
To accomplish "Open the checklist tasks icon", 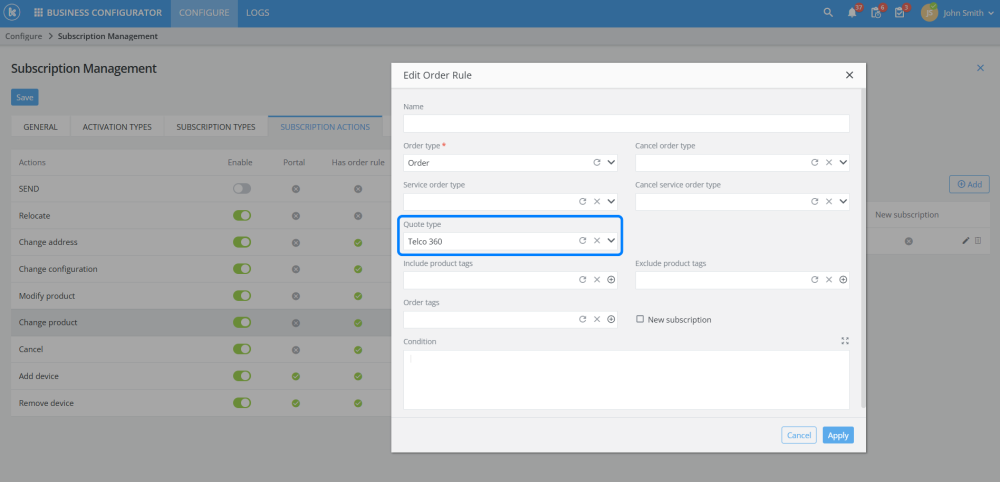I will click(875, 13).
